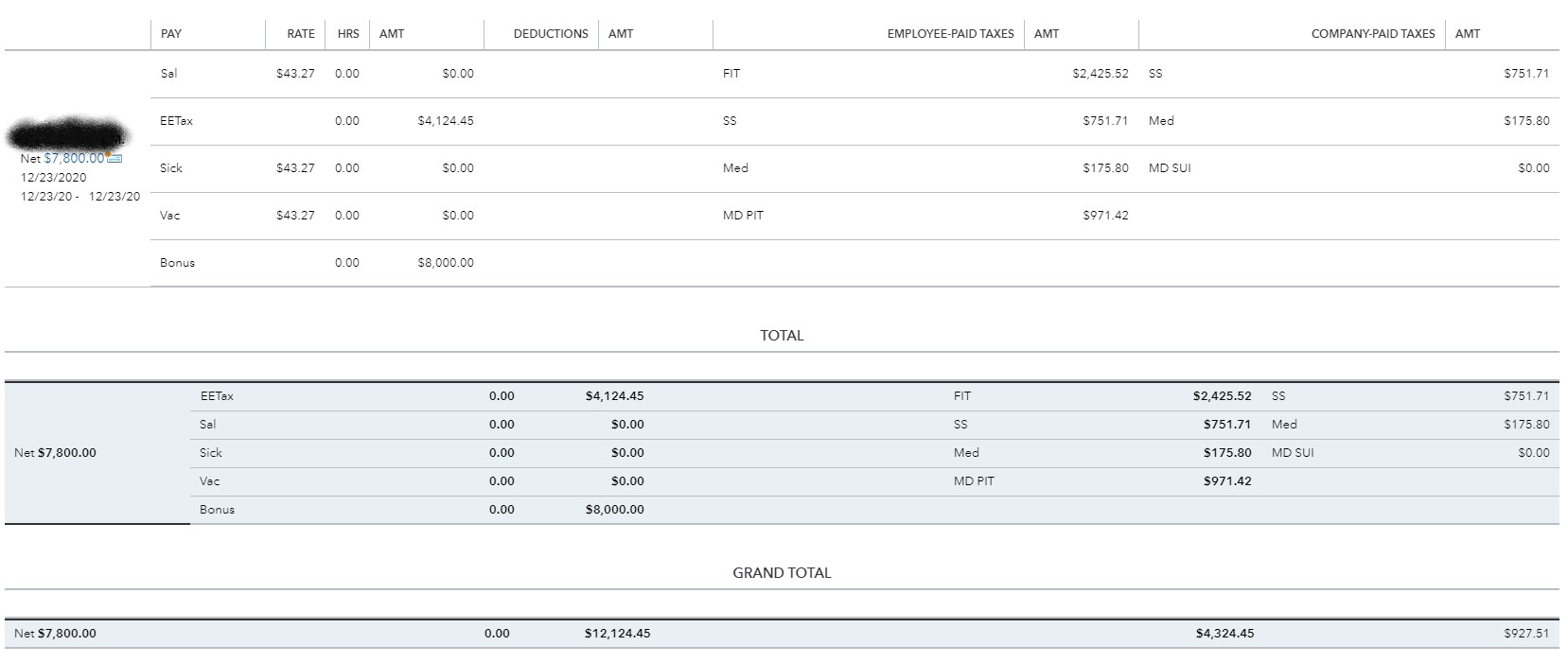The height and width of the screenshot is (663, 1568).
Task: Click grand total employee taxes $4,324.45
Action: point(1224,634)
